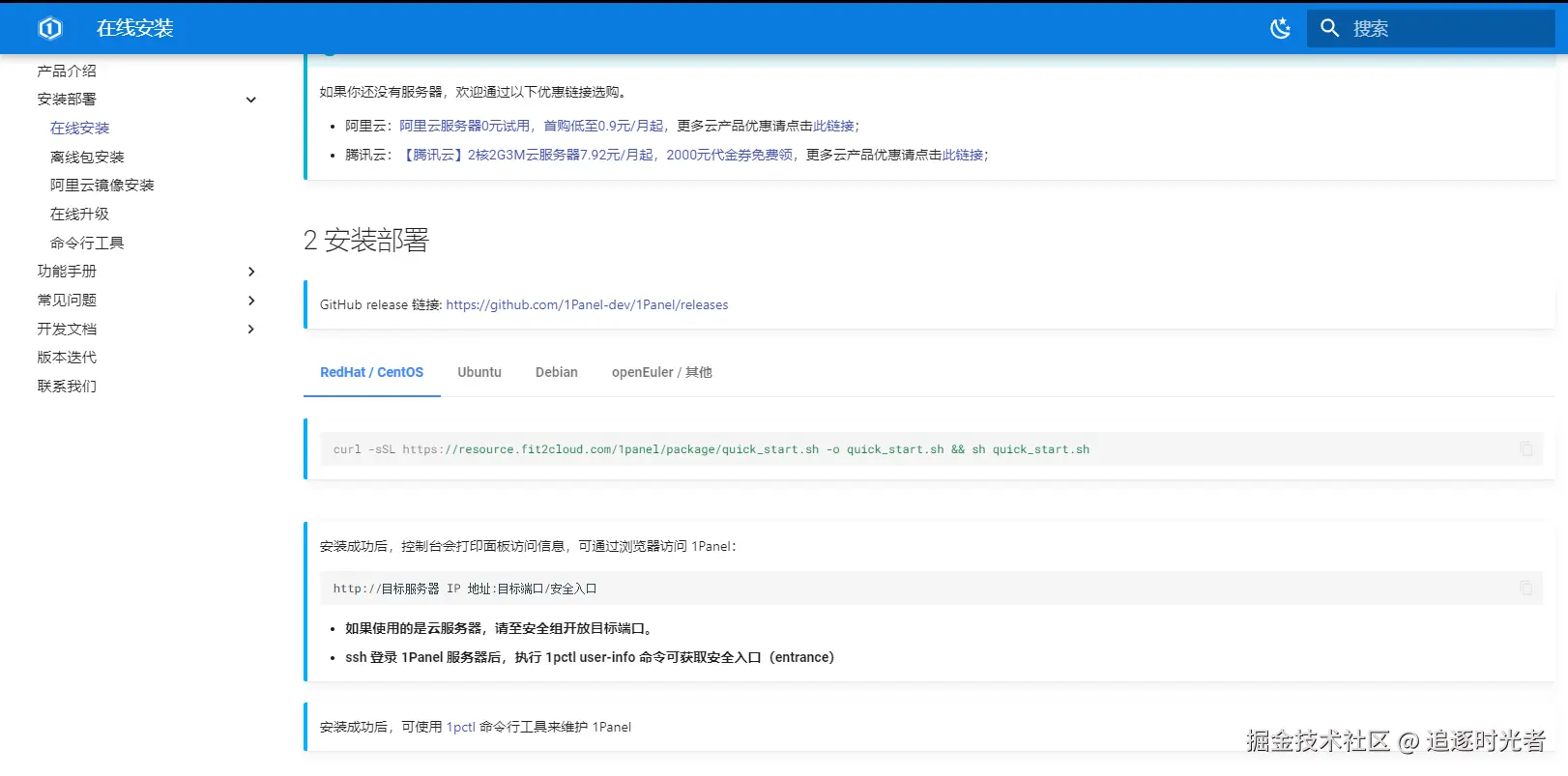Open 阿里云镜像安装 in the sidebar

102,185
